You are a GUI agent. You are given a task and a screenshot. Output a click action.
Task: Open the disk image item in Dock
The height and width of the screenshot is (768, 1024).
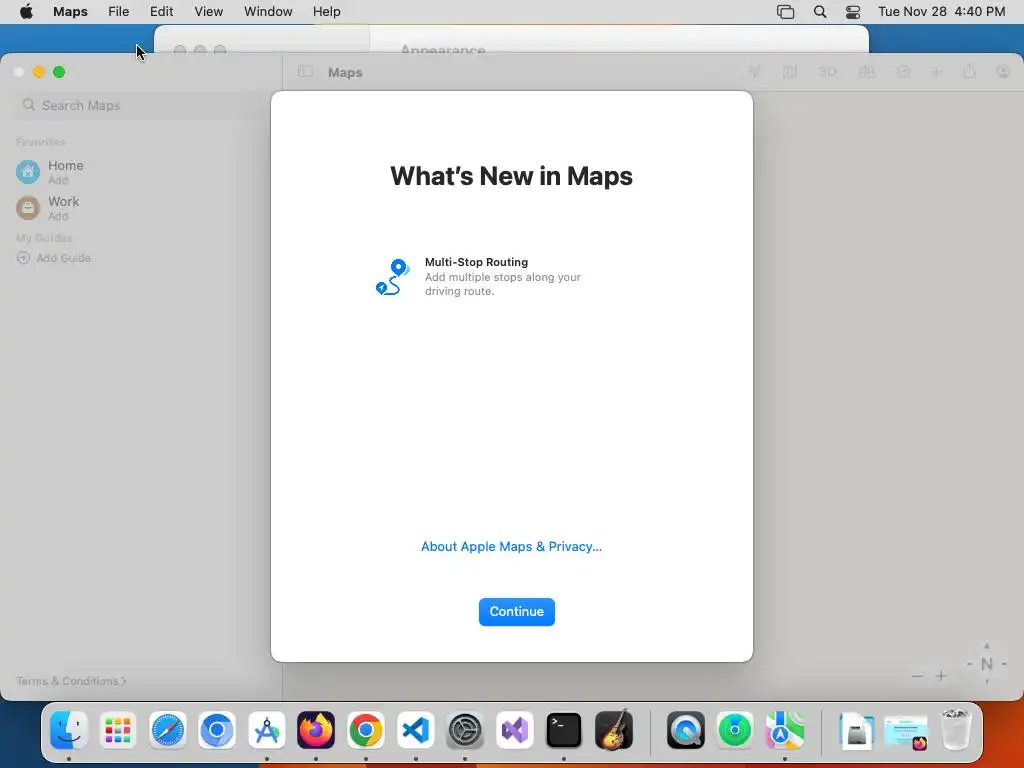tap(857, 730)
